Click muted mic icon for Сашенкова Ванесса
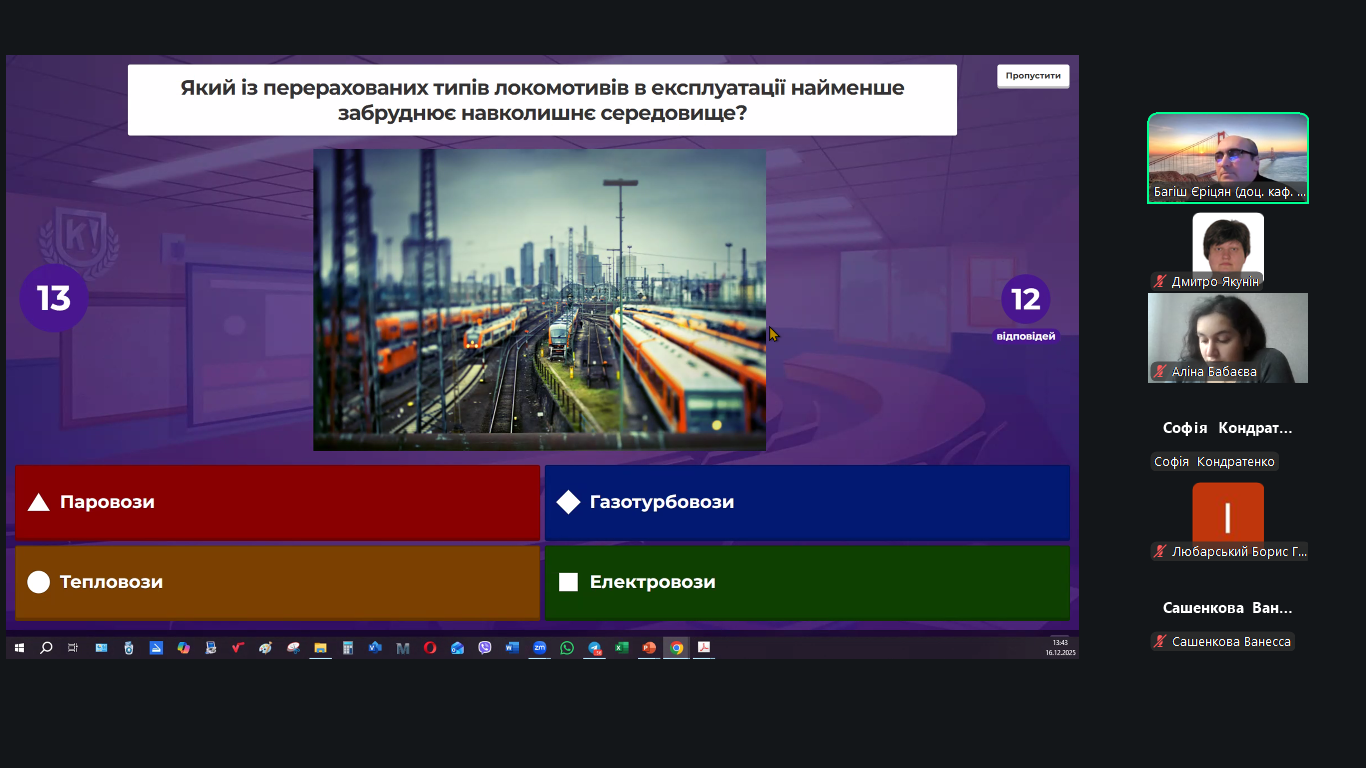 click(1160, 642)
